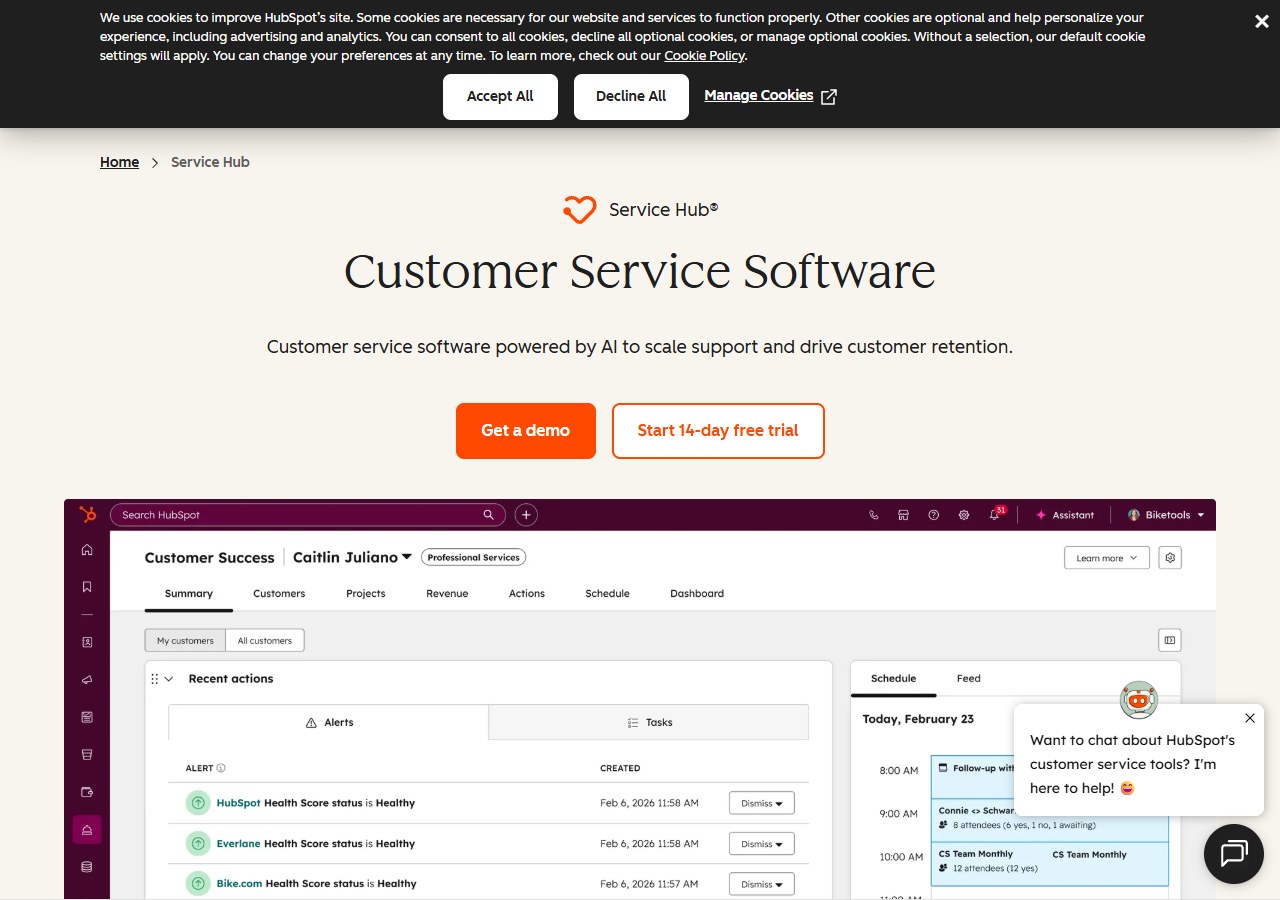Click the search magnifier icon
Screen dimensions: 1280x900
point(489,515)
